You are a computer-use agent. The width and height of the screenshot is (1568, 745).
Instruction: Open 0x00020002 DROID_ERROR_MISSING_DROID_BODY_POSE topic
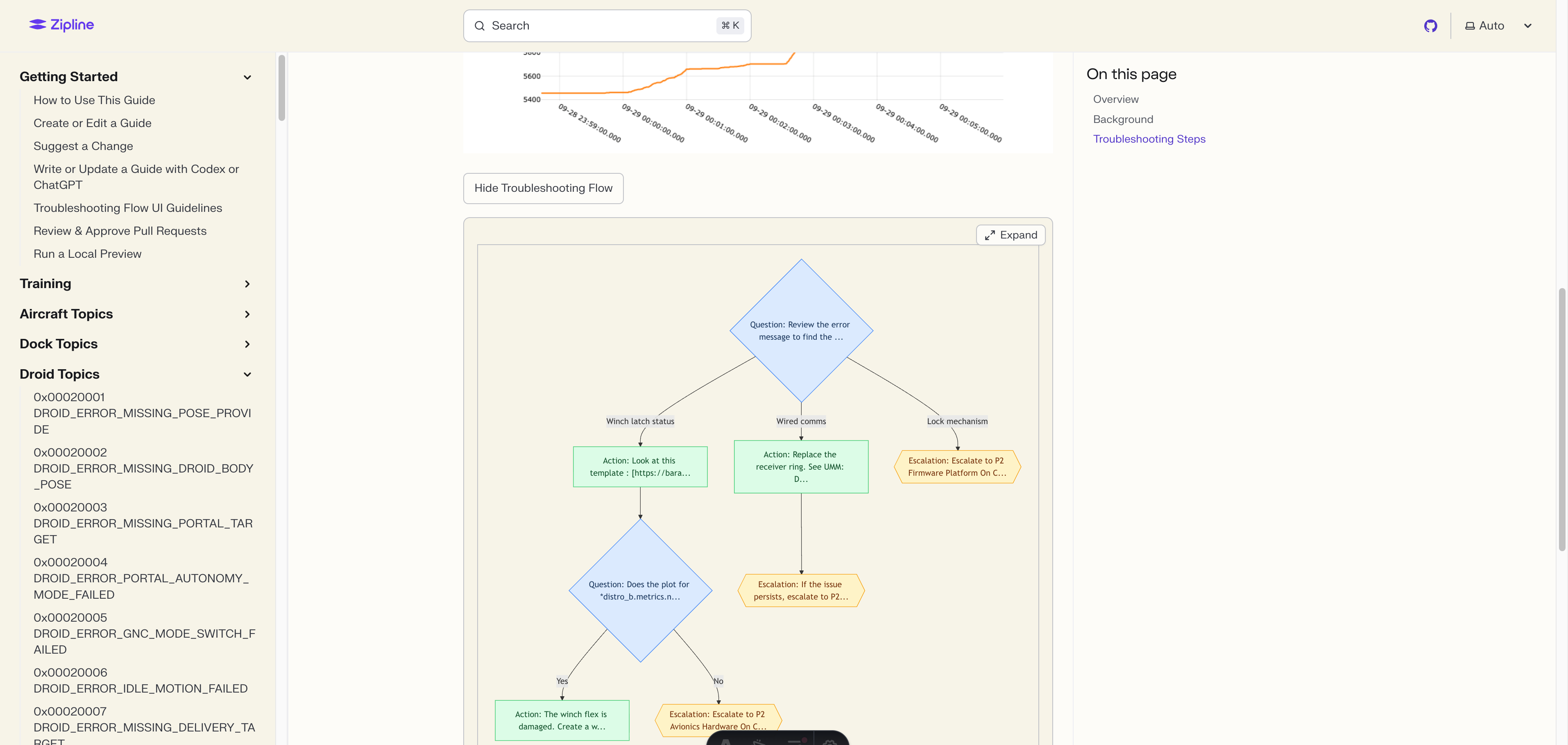click(144, 468)
